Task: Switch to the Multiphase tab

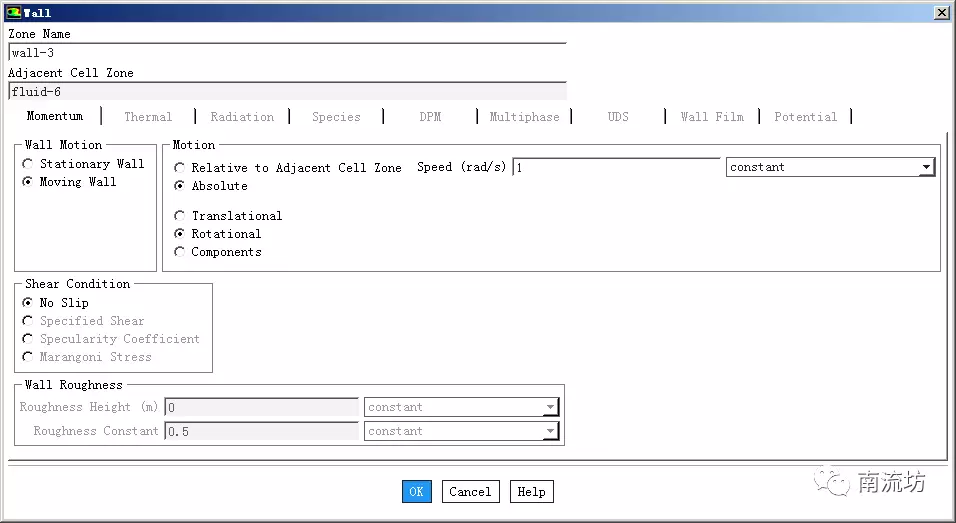Action: tap(524, 116)
